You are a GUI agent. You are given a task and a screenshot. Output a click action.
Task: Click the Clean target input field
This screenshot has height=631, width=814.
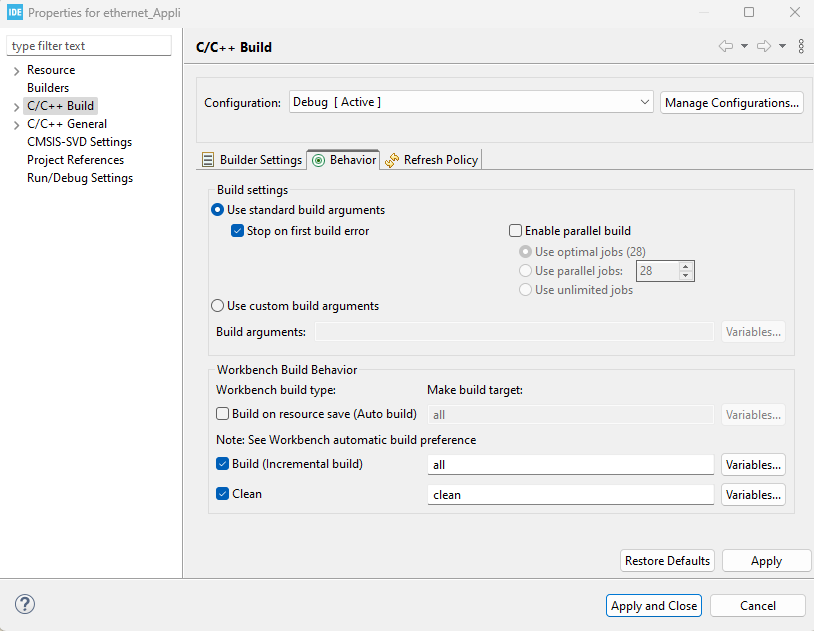570,495
